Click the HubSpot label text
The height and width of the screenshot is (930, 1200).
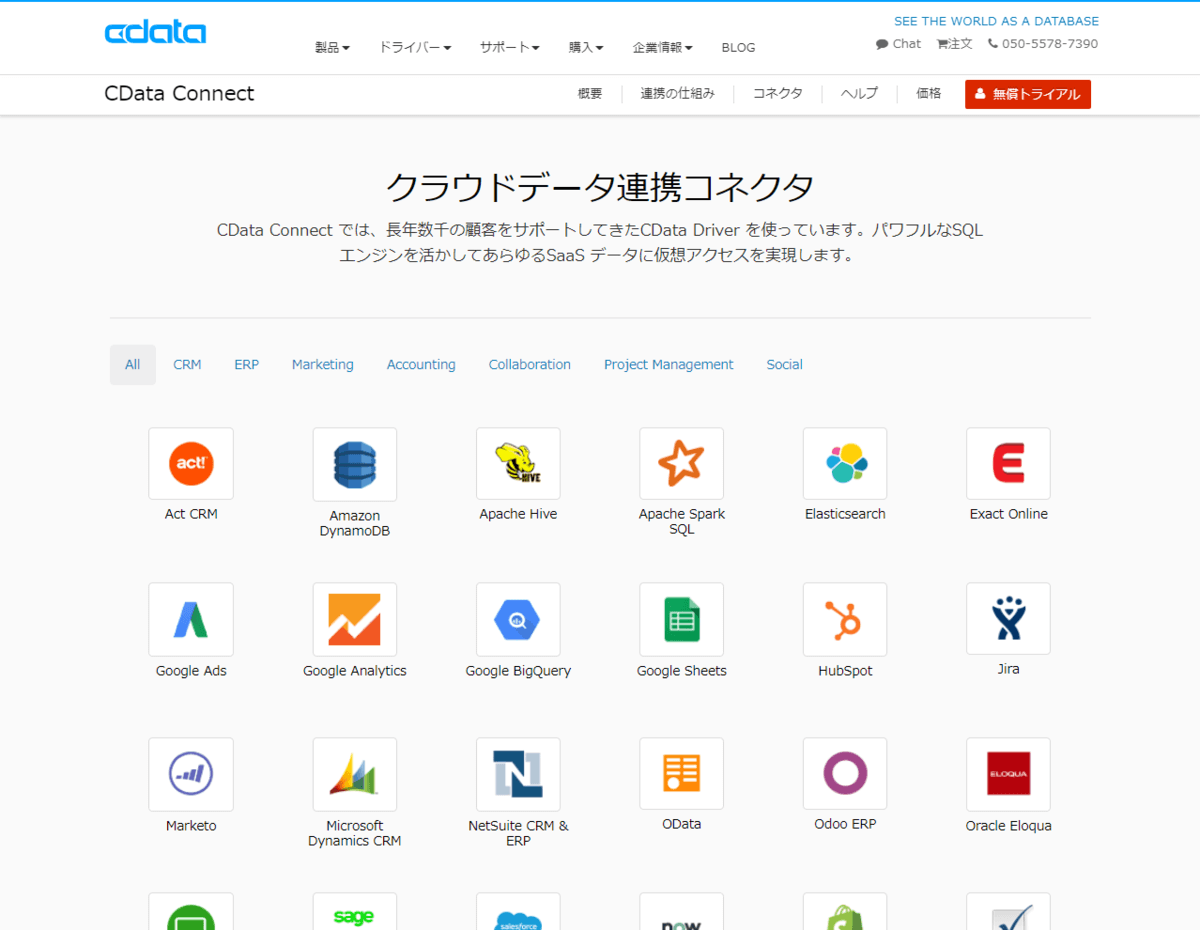point(845,671)
